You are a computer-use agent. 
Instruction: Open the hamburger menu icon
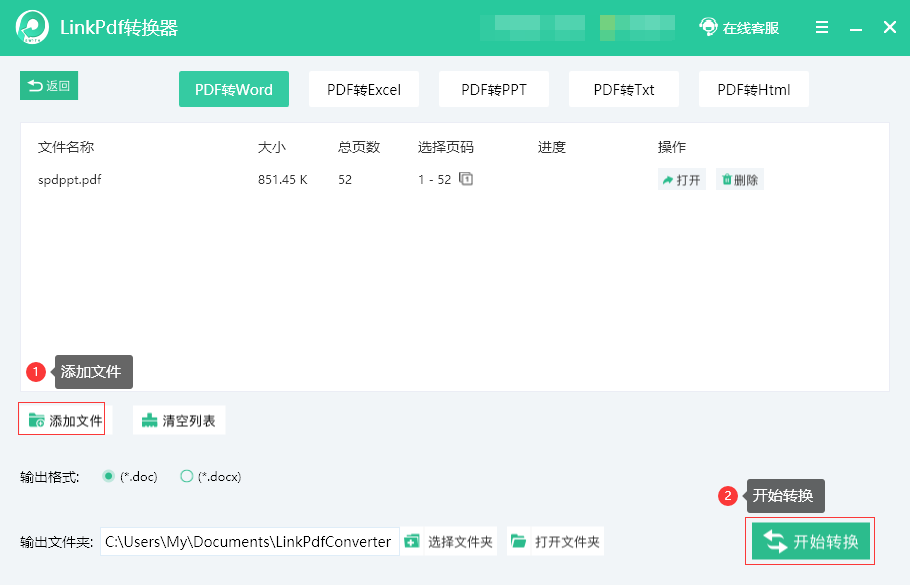pyautogui.click(x=822, y=27)
